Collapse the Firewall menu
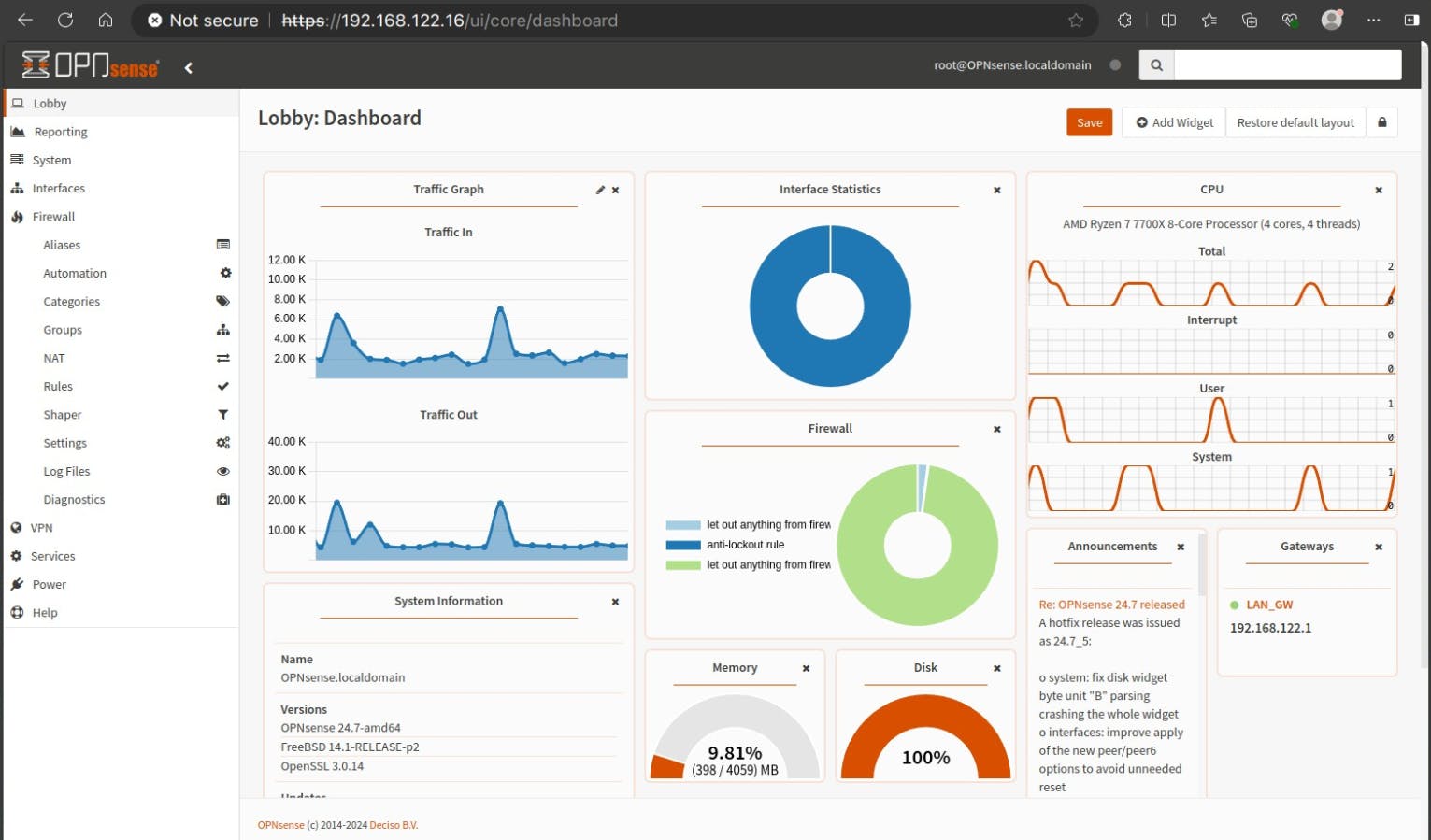Screen dimensions: 1431x840 click(122, 217)
